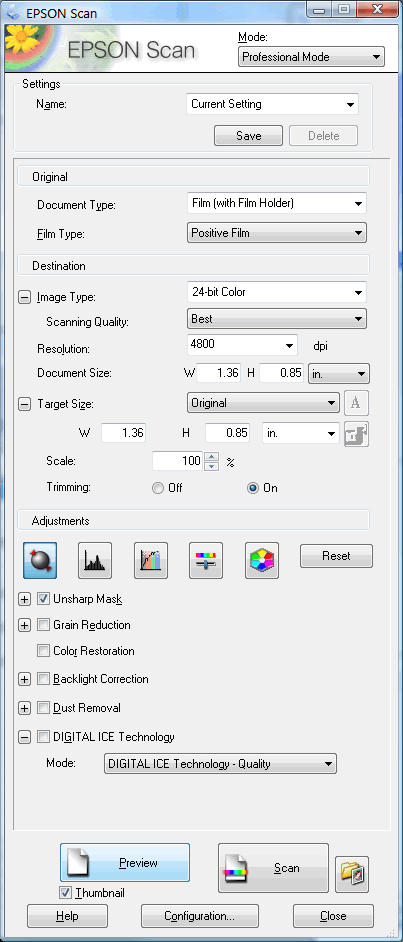Expand the Grain Reduction options

pyautogui.click(x=24, y=625)
